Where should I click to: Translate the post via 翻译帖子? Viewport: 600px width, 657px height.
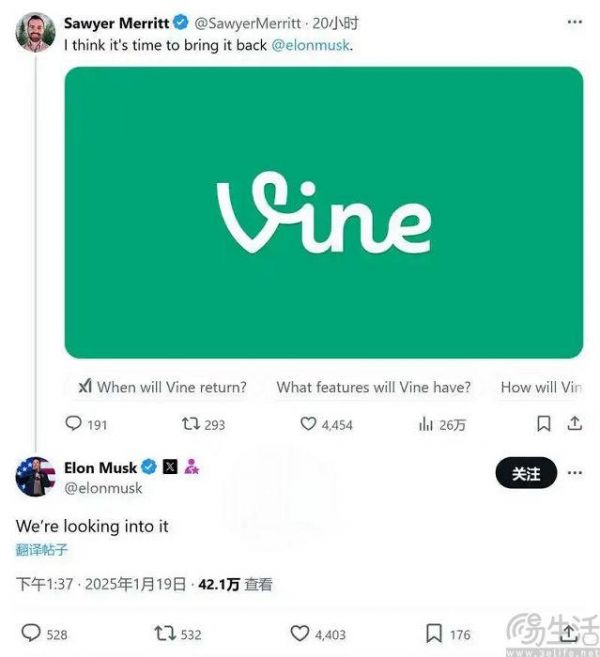[42, 549]
